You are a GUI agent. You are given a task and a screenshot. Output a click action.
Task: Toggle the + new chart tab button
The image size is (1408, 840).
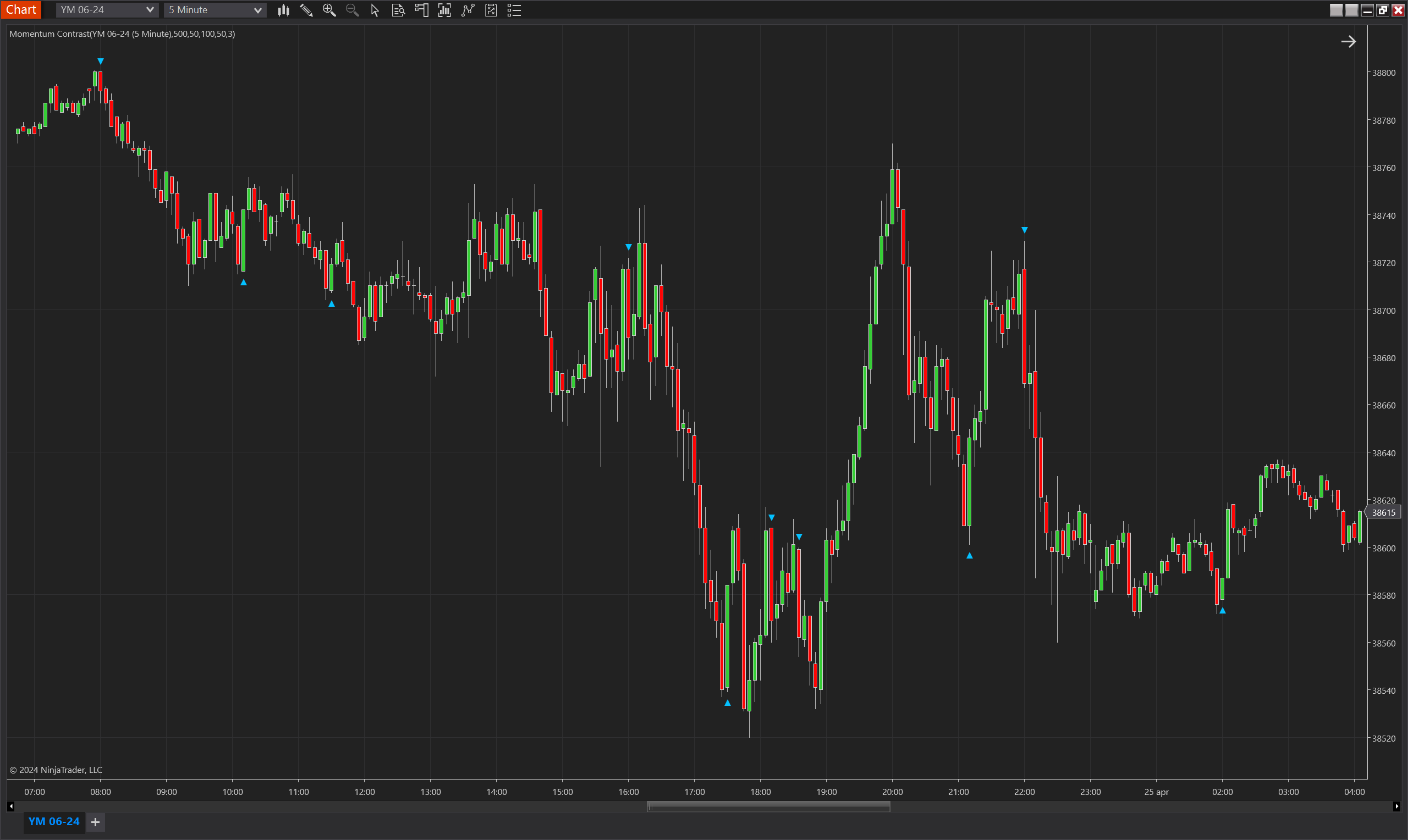click(95, 821)
